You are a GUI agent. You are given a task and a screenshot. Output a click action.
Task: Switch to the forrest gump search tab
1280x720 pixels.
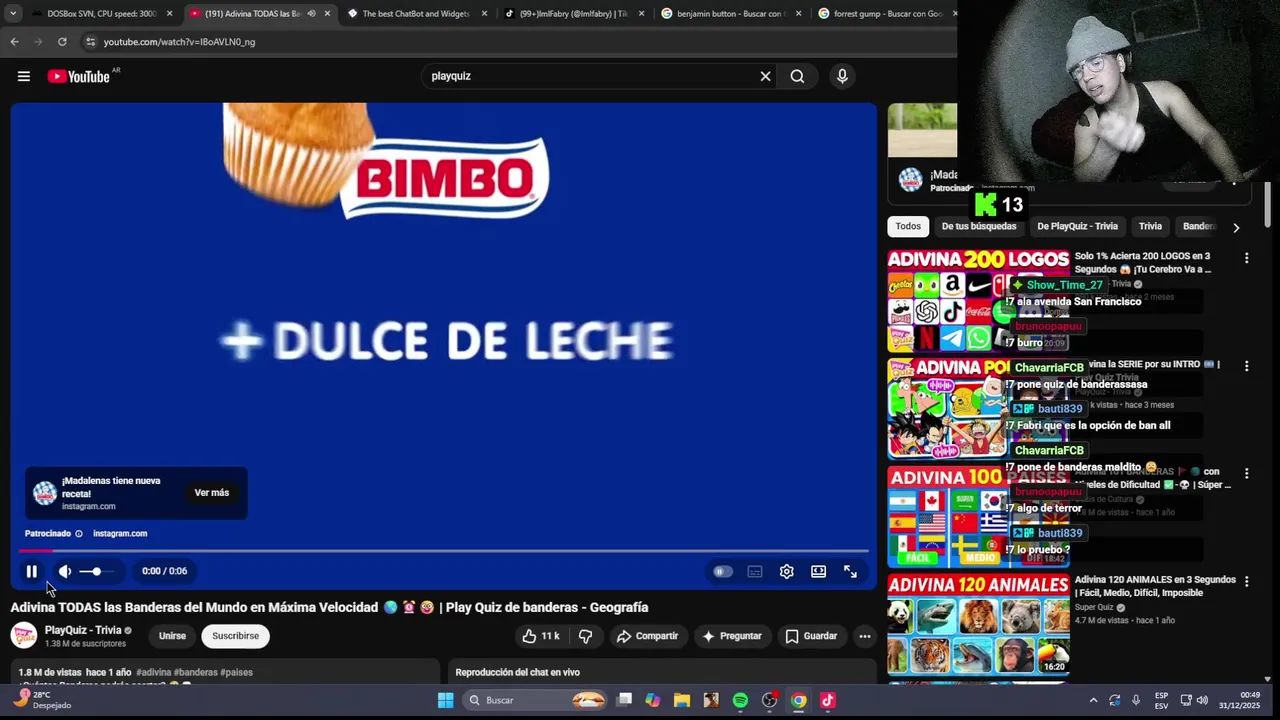tap(885, 14)
